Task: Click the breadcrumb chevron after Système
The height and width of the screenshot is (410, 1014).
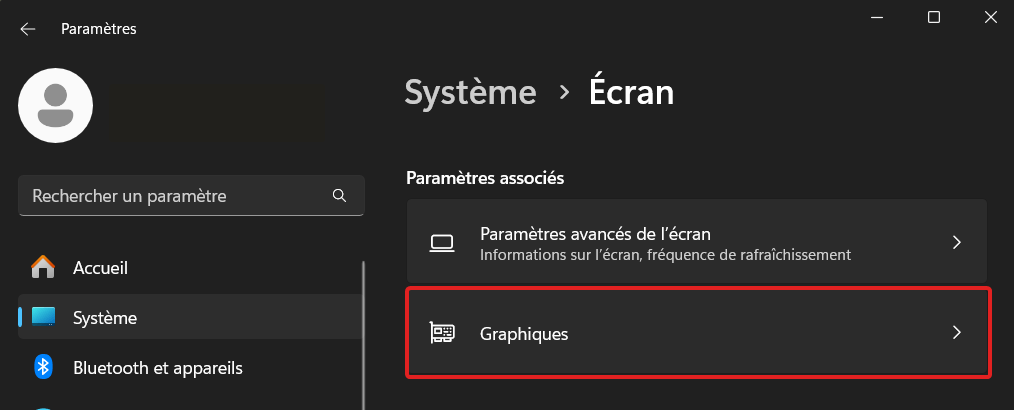Action: pyautogui.click(x=565, y=93)
